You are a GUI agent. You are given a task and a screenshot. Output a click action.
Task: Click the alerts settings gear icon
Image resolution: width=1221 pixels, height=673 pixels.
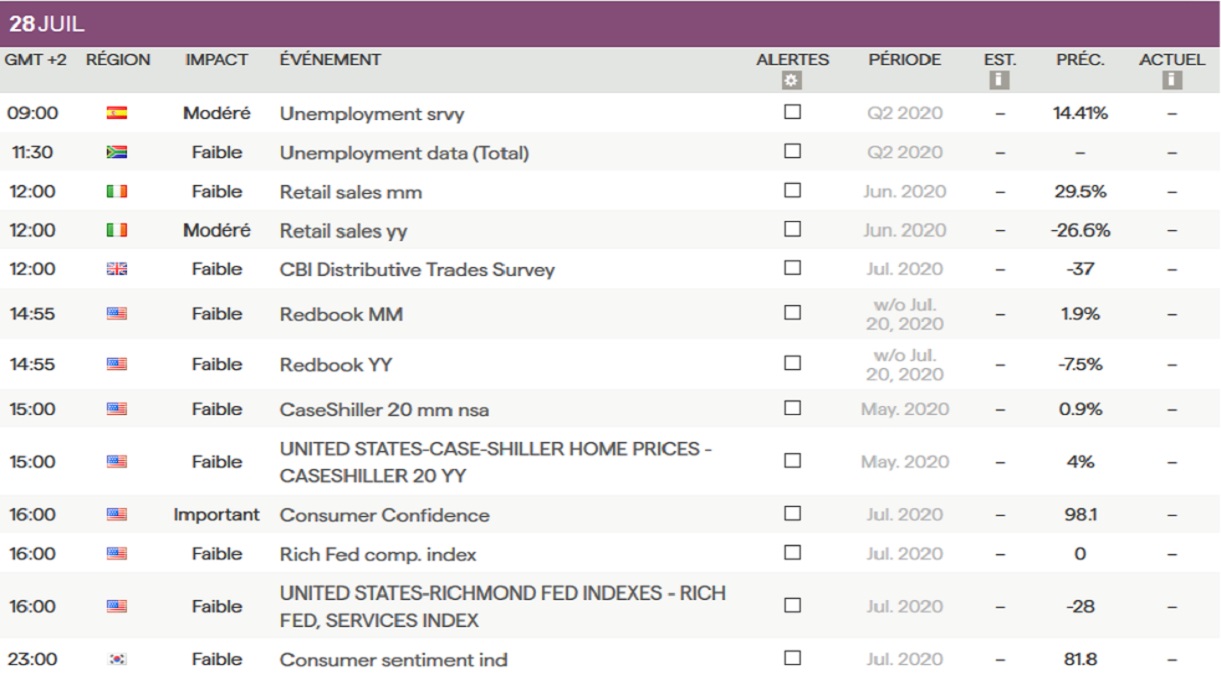(x=792, y=81)
